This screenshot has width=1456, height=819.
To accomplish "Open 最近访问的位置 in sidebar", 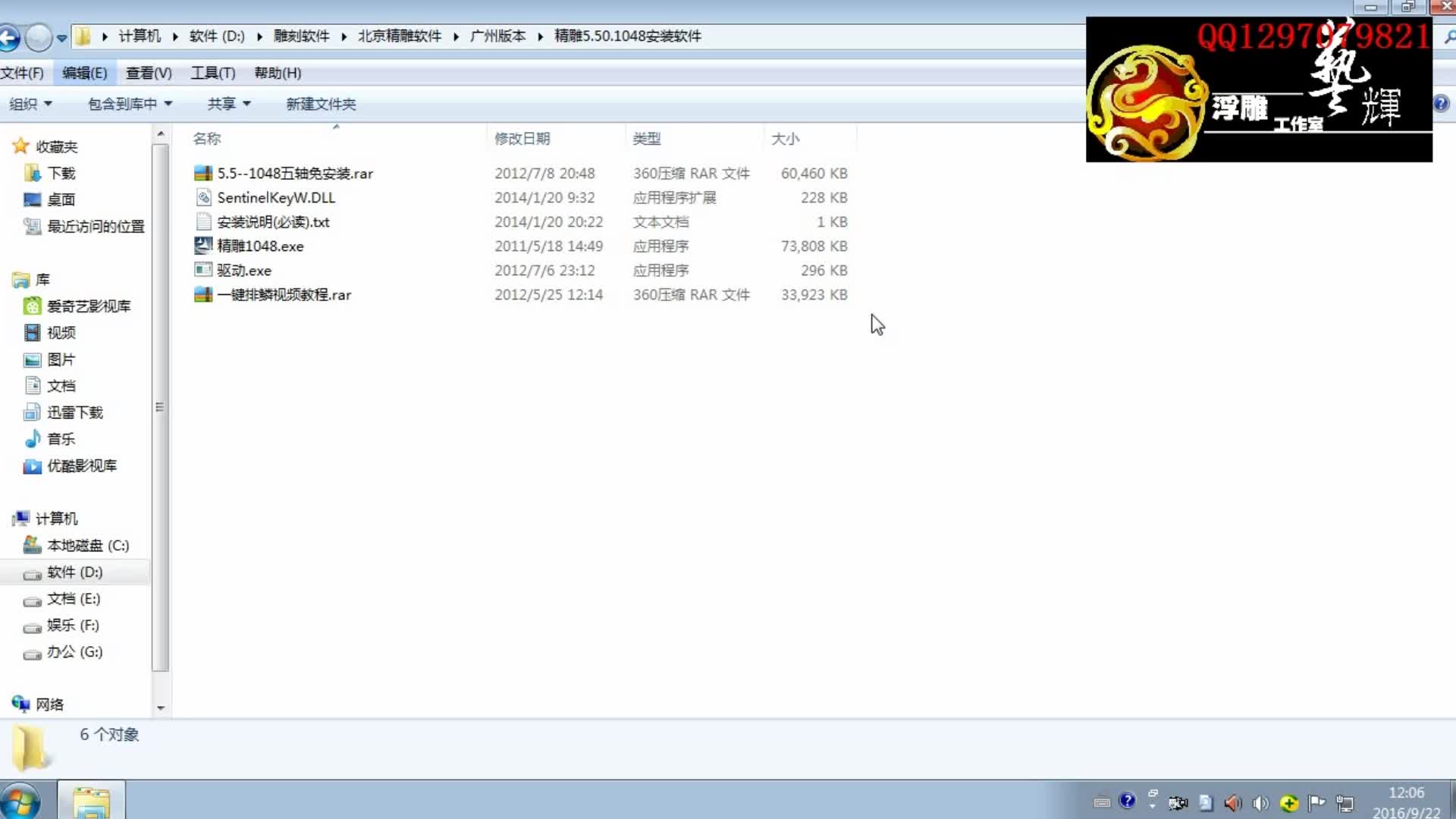I will click(84, 227).
